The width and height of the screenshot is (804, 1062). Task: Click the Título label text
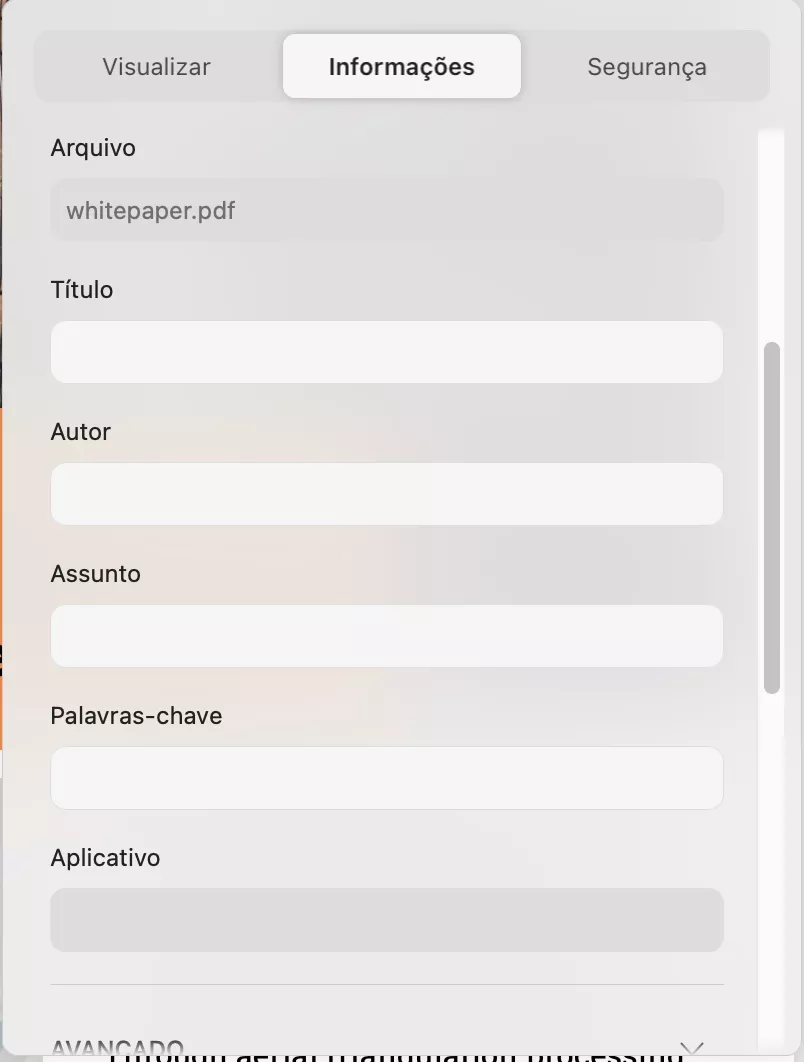pos(82,290)
